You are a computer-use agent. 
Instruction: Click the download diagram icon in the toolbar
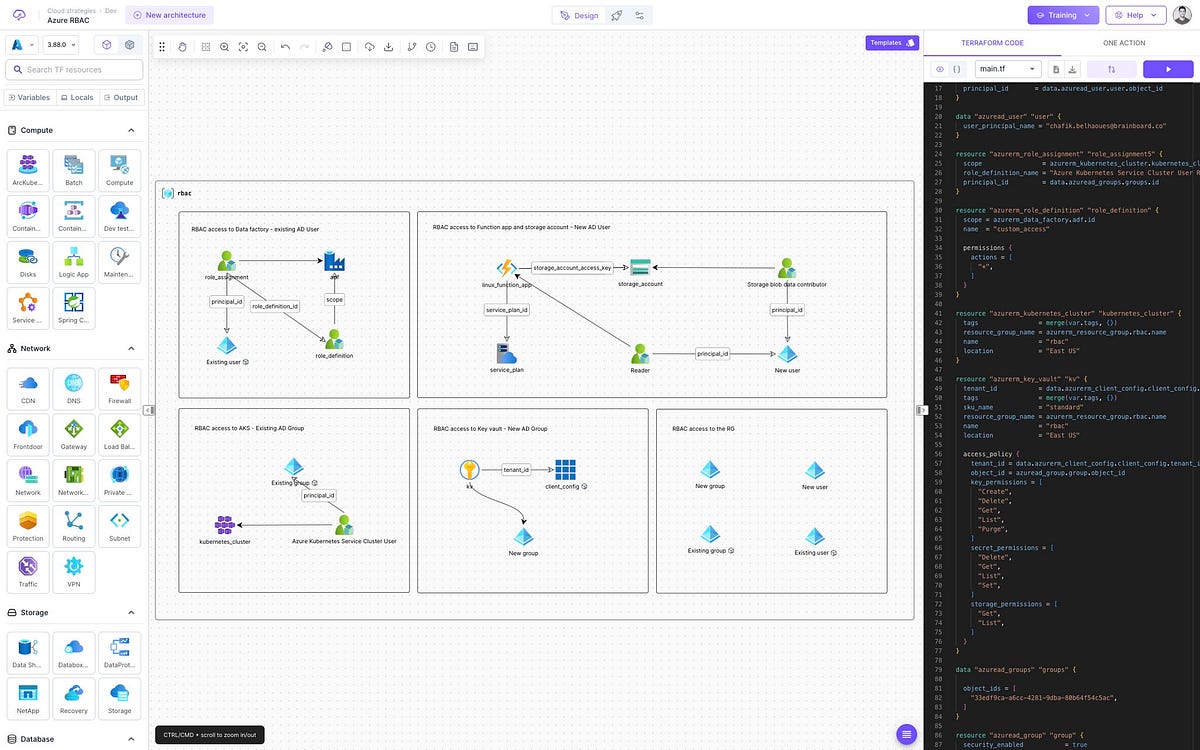(389, 46)
